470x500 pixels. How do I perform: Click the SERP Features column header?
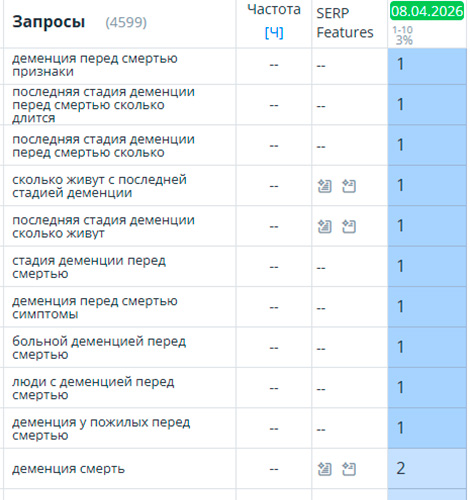click(345, 23)
